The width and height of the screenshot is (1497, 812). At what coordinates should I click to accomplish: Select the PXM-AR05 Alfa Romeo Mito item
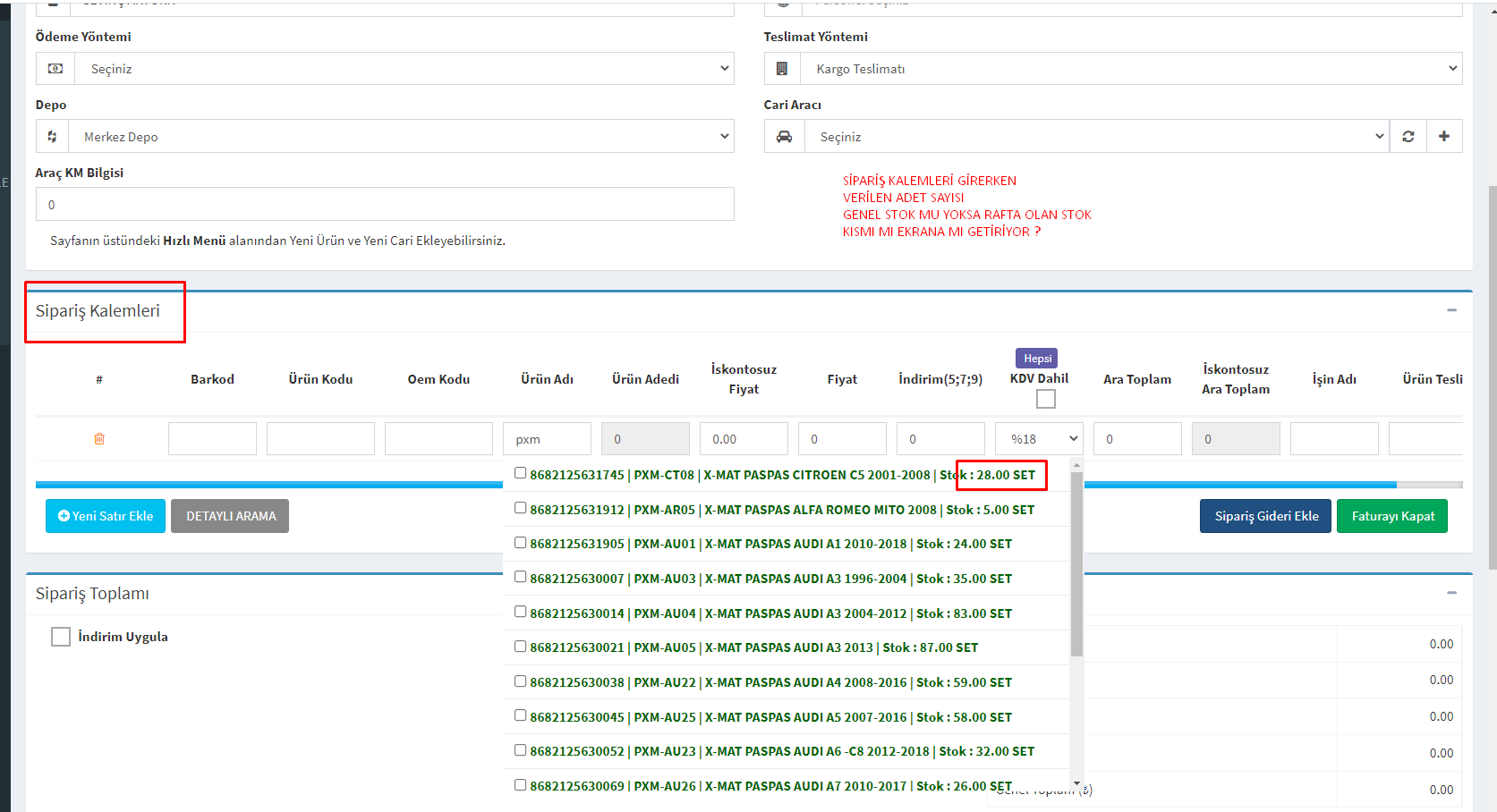click(520, 508)
